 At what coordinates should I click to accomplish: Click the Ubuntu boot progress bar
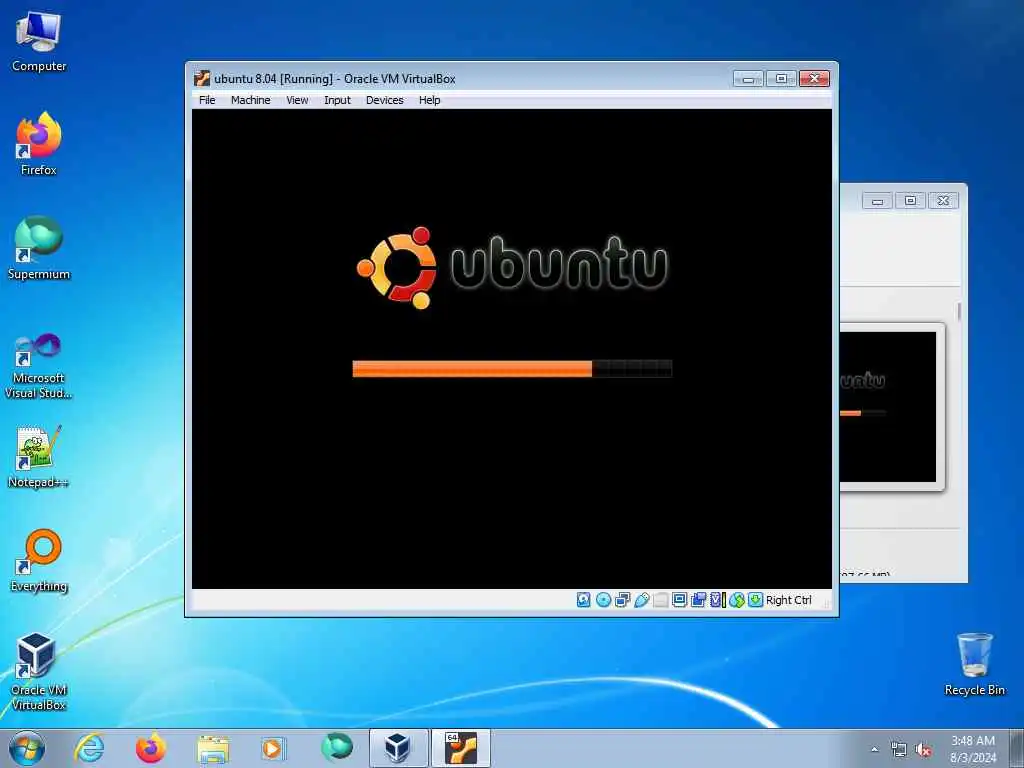click(x=512, y=369)
